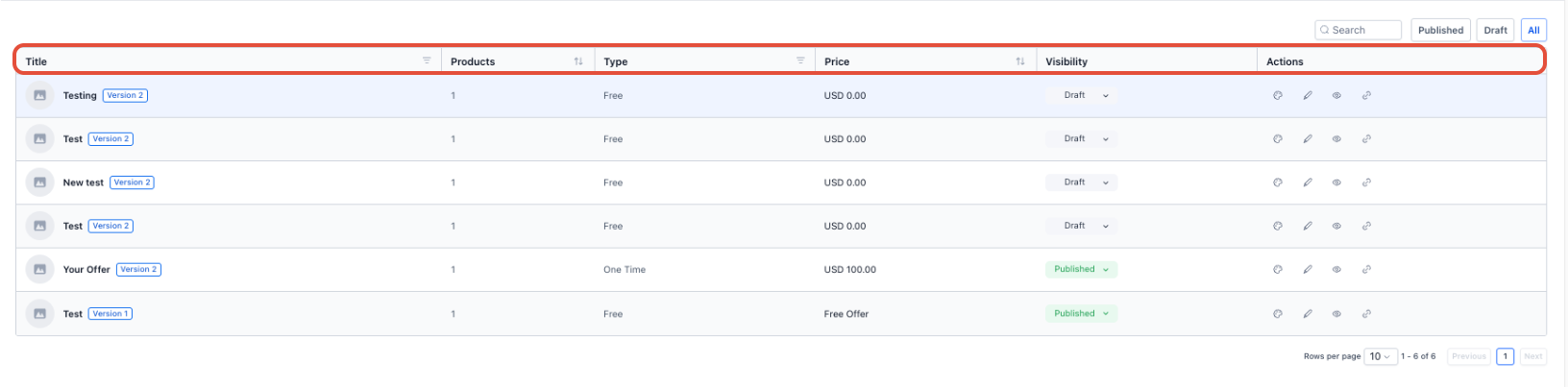This screenshot has height=387, width=1568.
Task: Open the filter icon in the Title column header
Action: pyautogui.click(x=427, y=60)
